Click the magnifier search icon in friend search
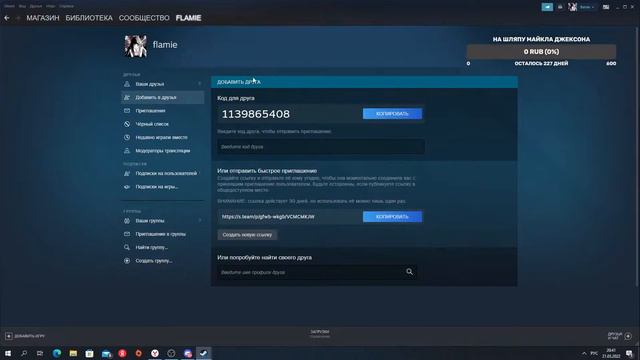The width and height of the screenshot is (640, 360). [409, 272]
